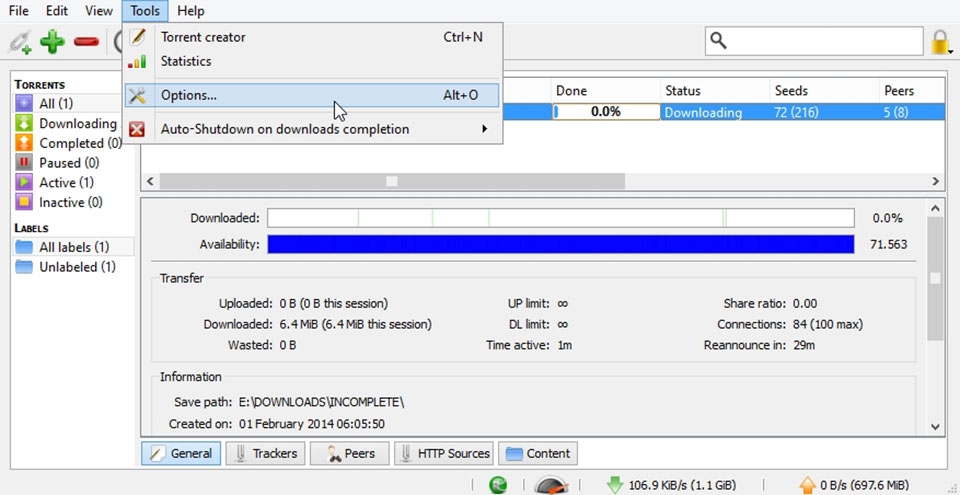Open the Help menu
Viewport: 960px width, 495px height.
pyautogui.click(x=190, y=10)
